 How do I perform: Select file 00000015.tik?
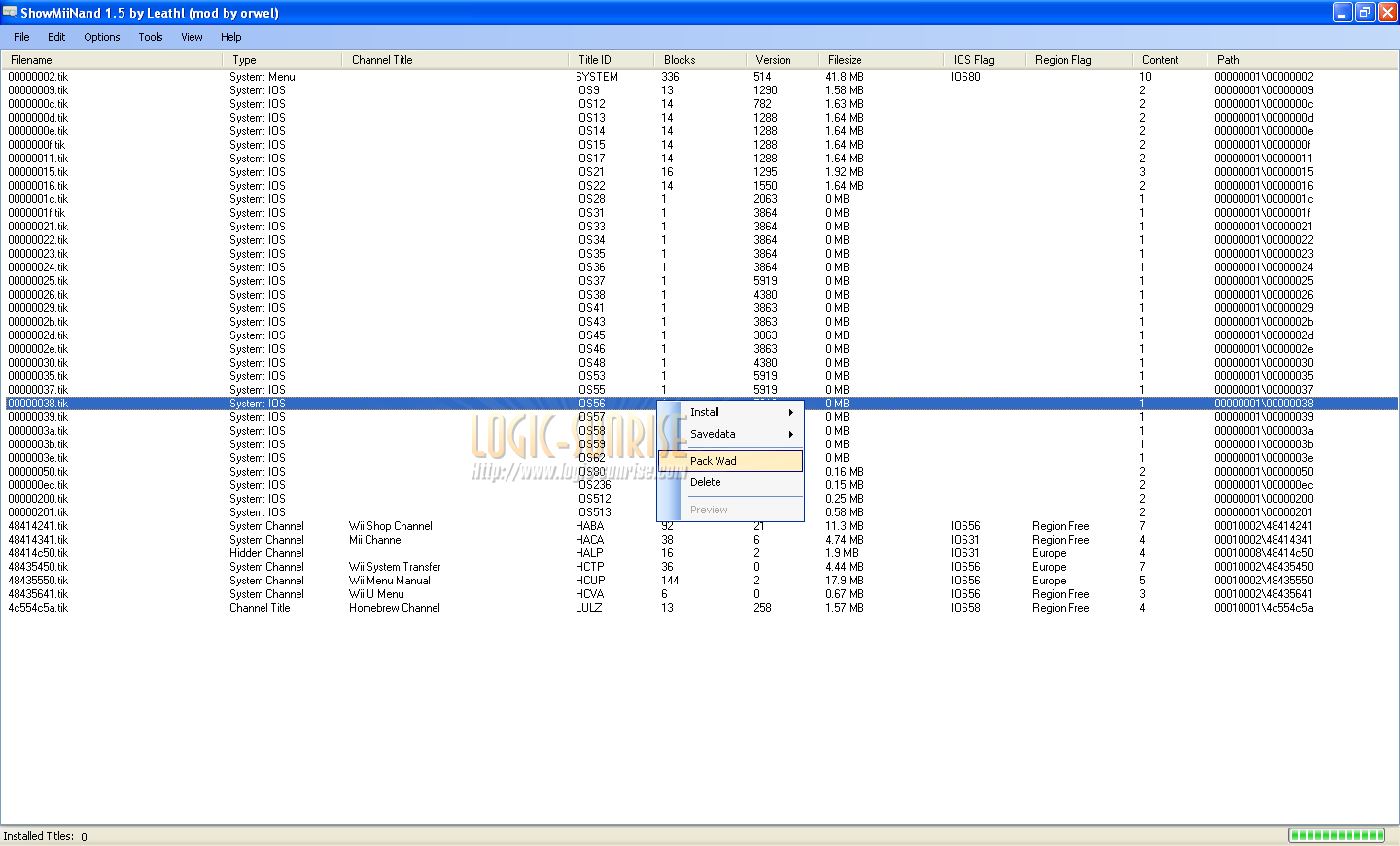click(x=38, y=172)
